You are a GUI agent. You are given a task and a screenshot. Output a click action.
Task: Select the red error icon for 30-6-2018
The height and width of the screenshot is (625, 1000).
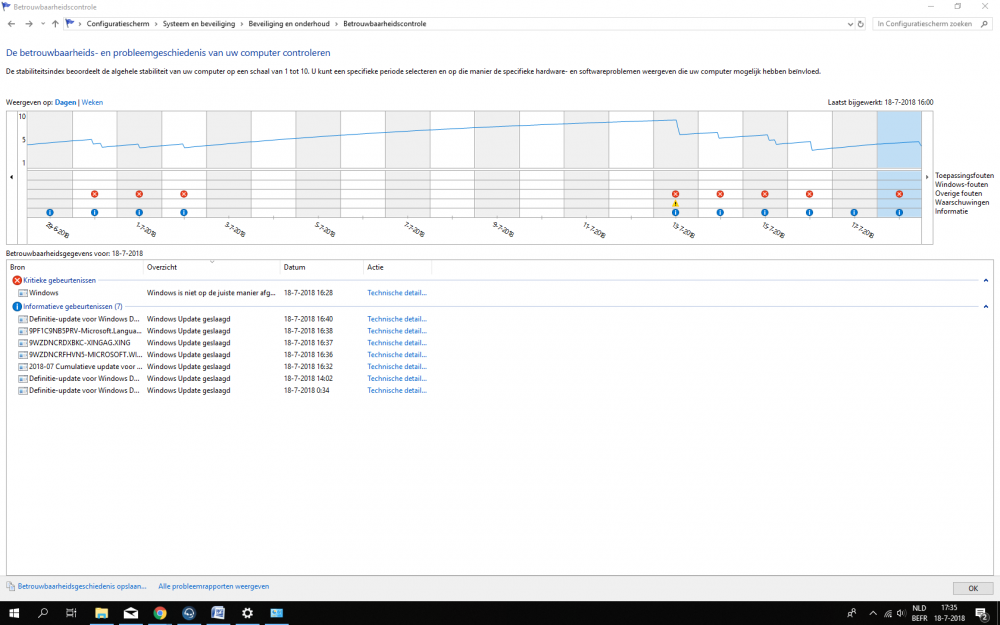(94, 194)
